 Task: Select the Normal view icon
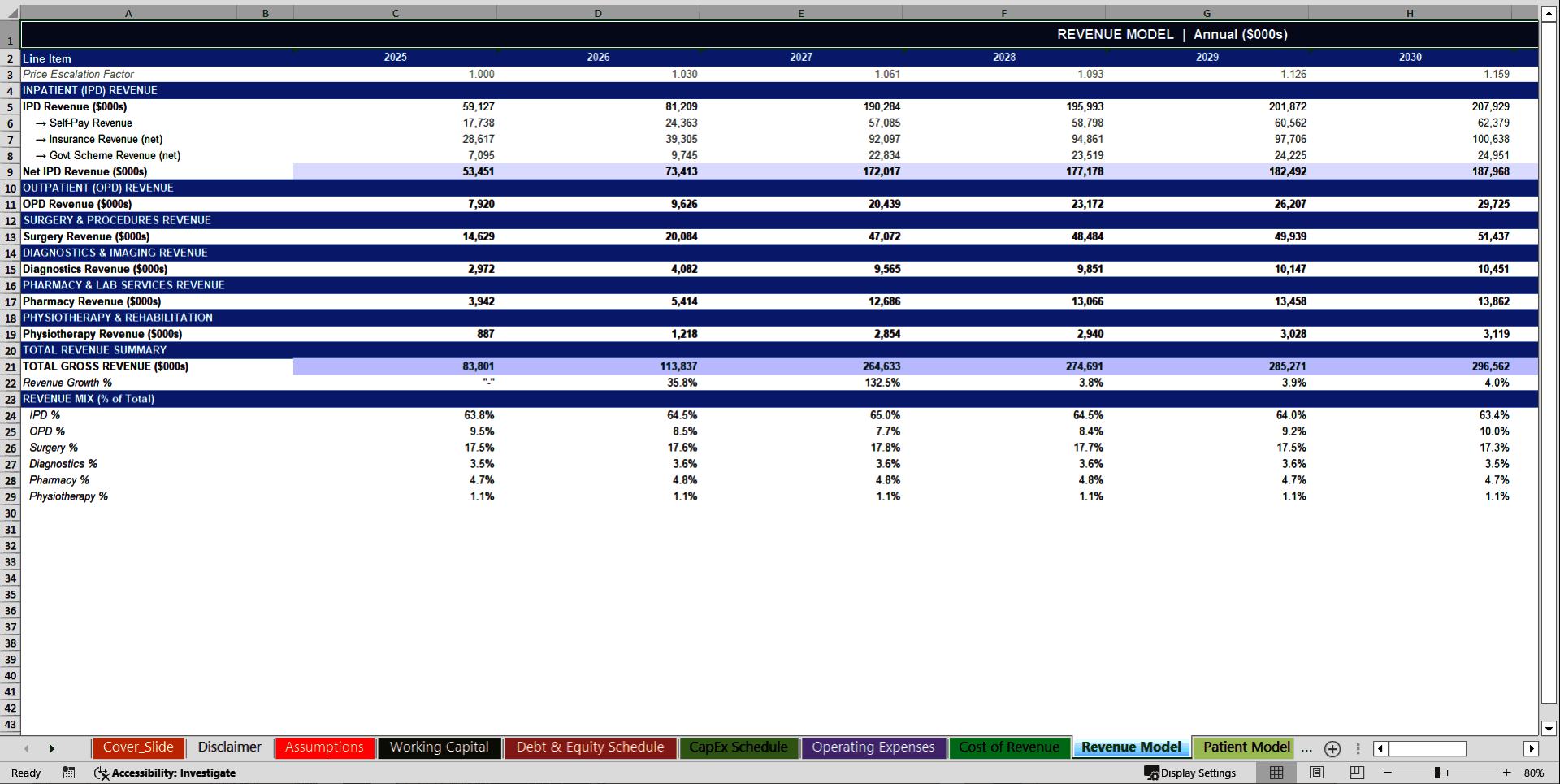[x=1276, y=773]
